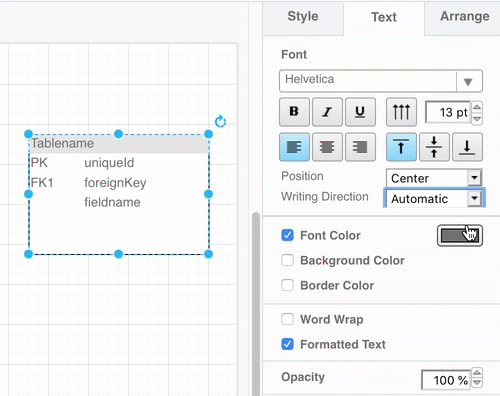Click the vertical text orientation icon
The image size is (500, 396).
(401, 112)
